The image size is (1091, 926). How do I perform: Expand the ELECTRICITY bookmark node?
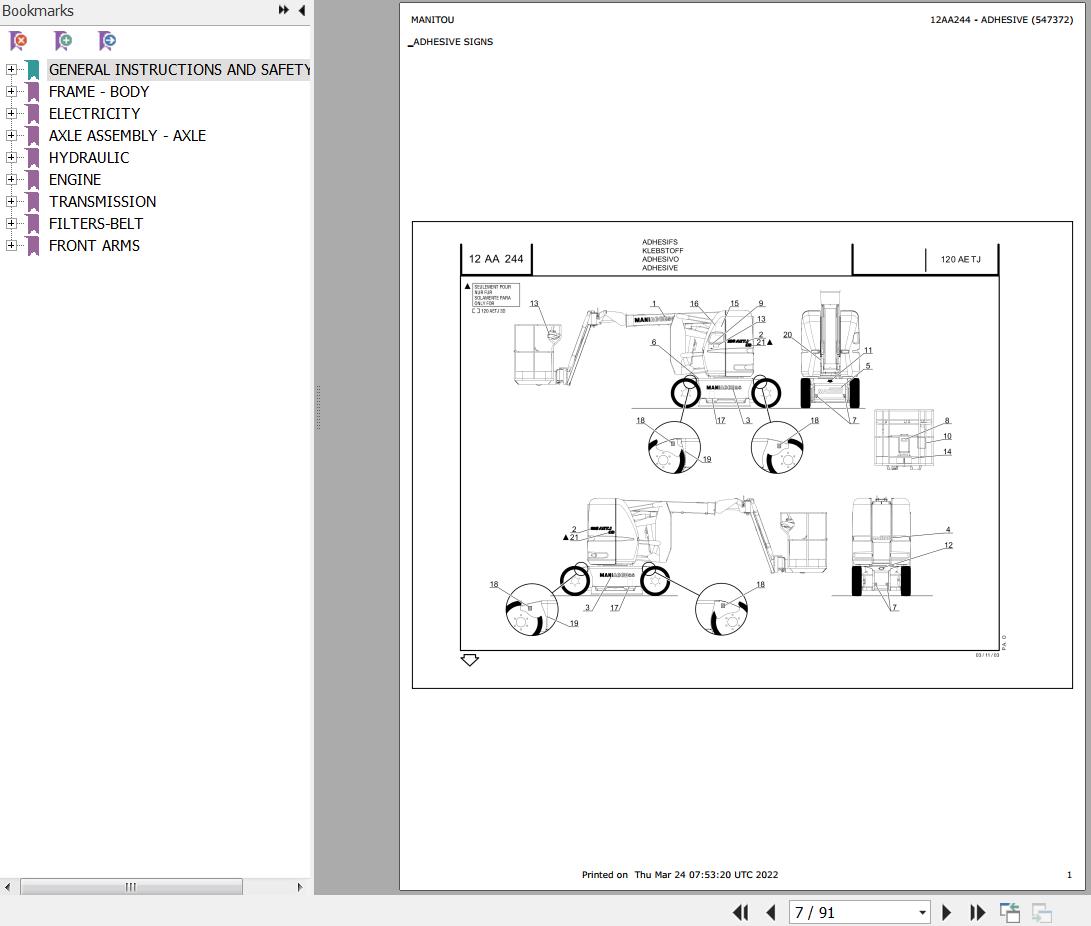point(11,113)
